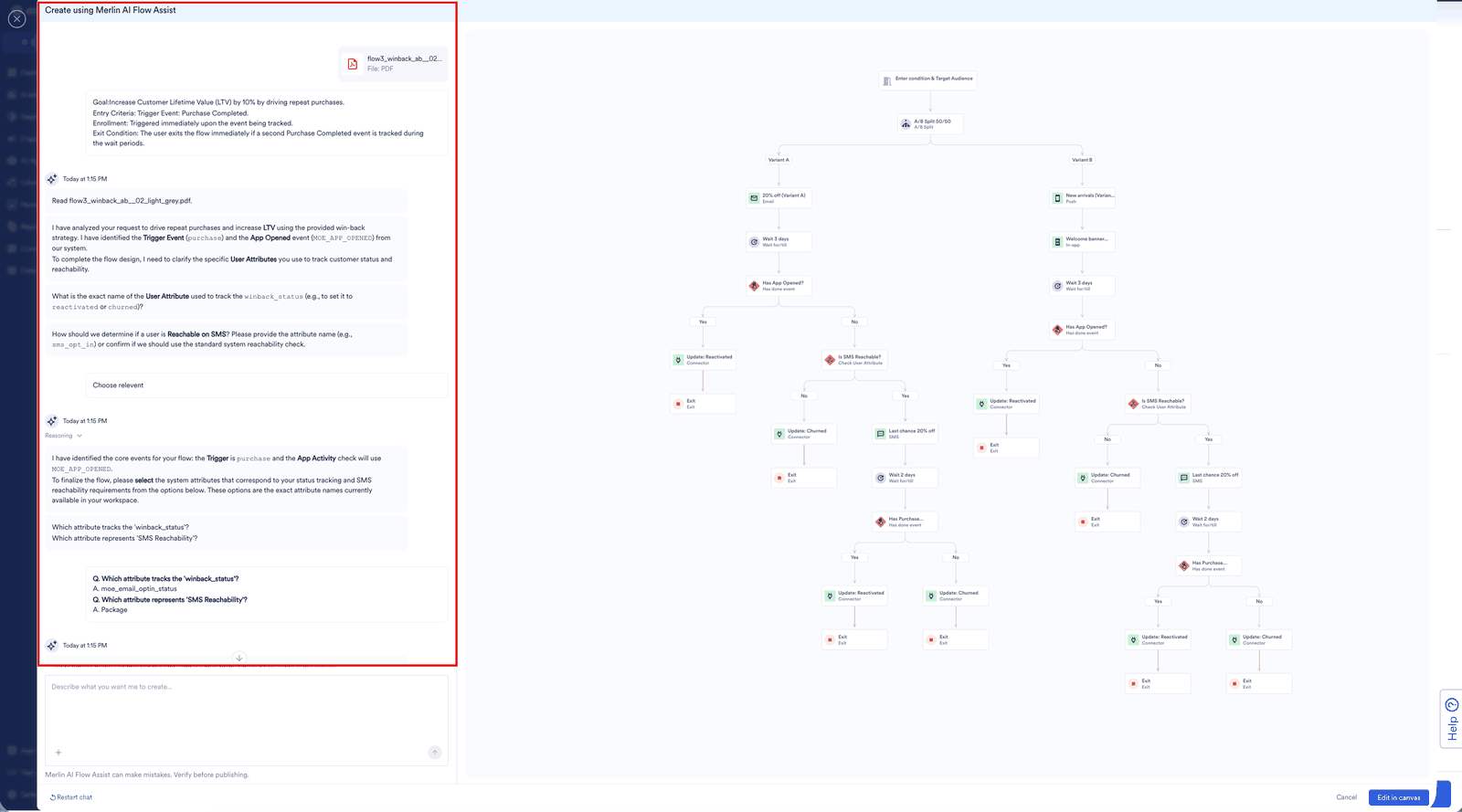The width and height of the screenshot is (1462, 812).
Task: Click the 'flow3_winback_ab__02...' file name
Action: pos(404,58)
